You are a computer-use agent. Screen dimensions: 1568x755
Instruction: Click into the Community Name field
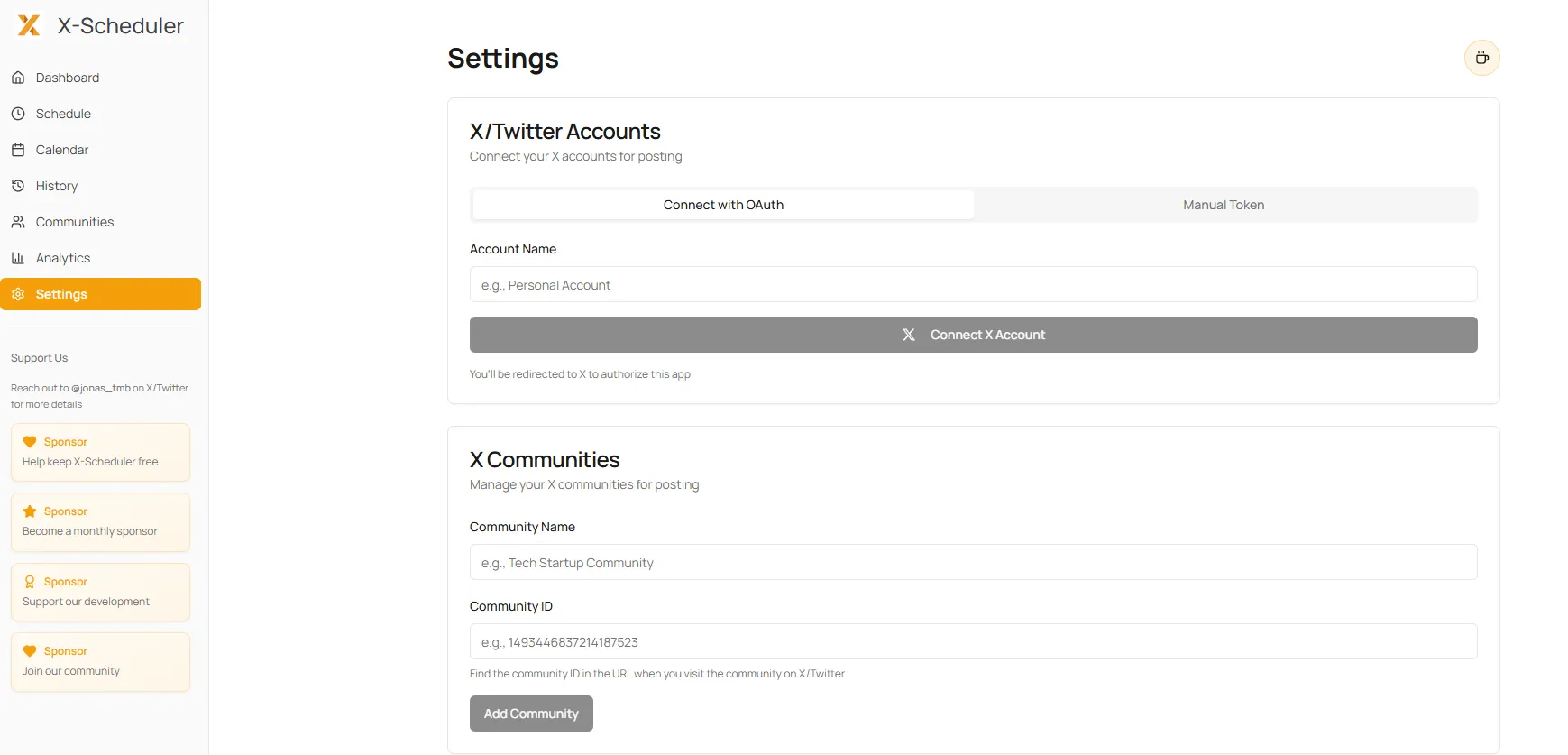(973, 563)
